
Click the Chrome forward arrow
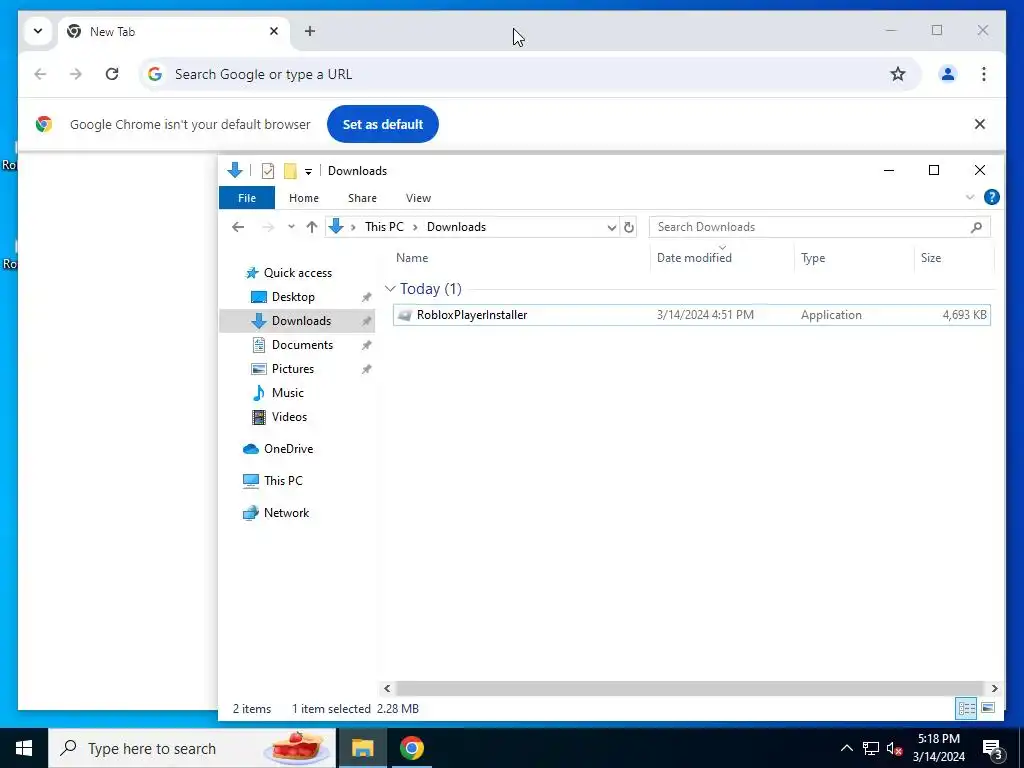76,74
